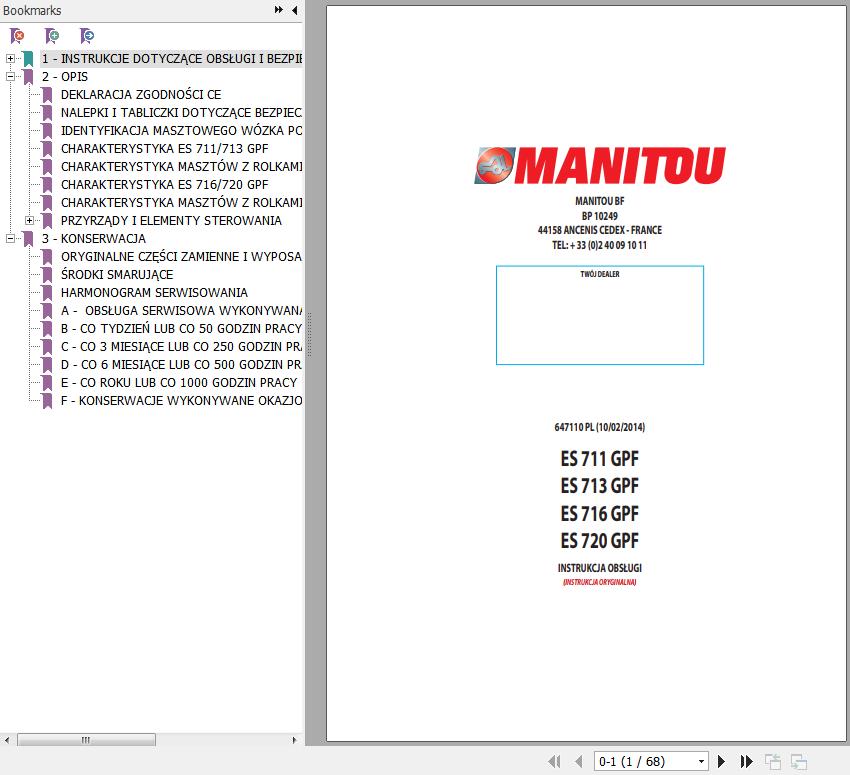Open 'B - CO TYDZIEŃ LUB CO 50 GODZIN' bookmark
The width and height of the screenshot is (850, 775).
(x=181, y=329)
